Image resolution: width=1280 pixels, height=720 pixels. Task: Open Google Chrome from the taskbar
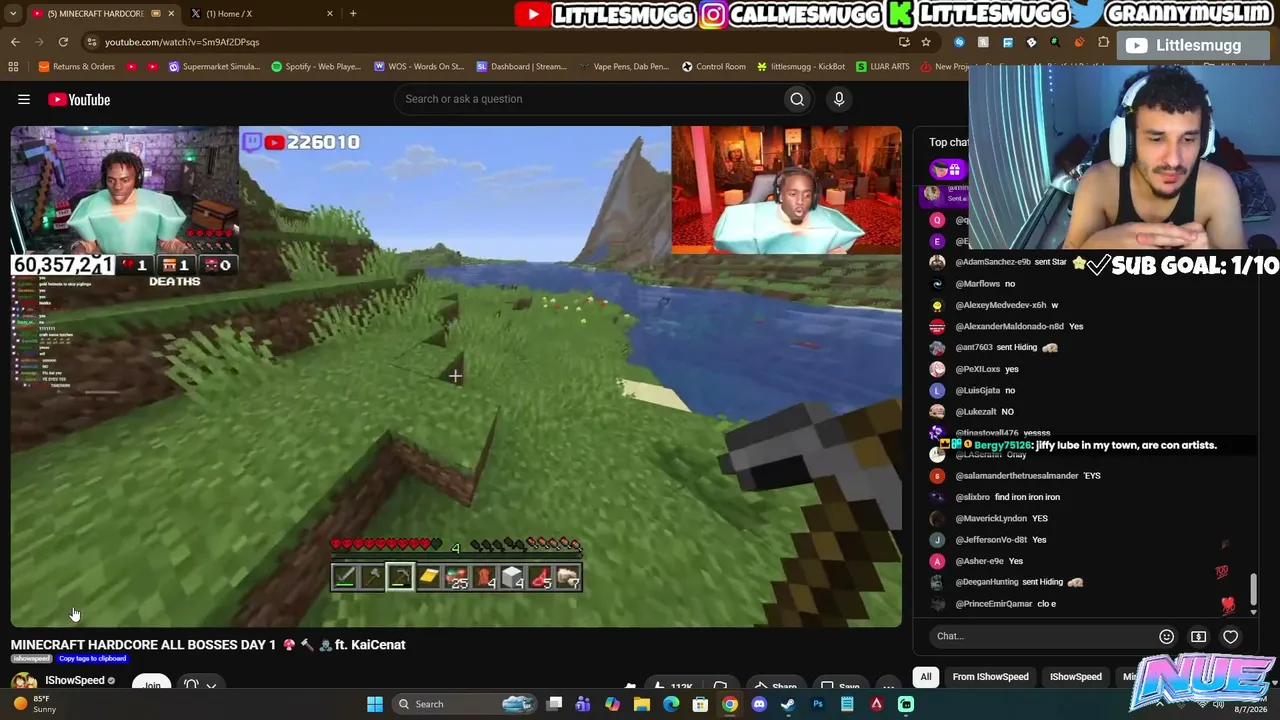730,704
